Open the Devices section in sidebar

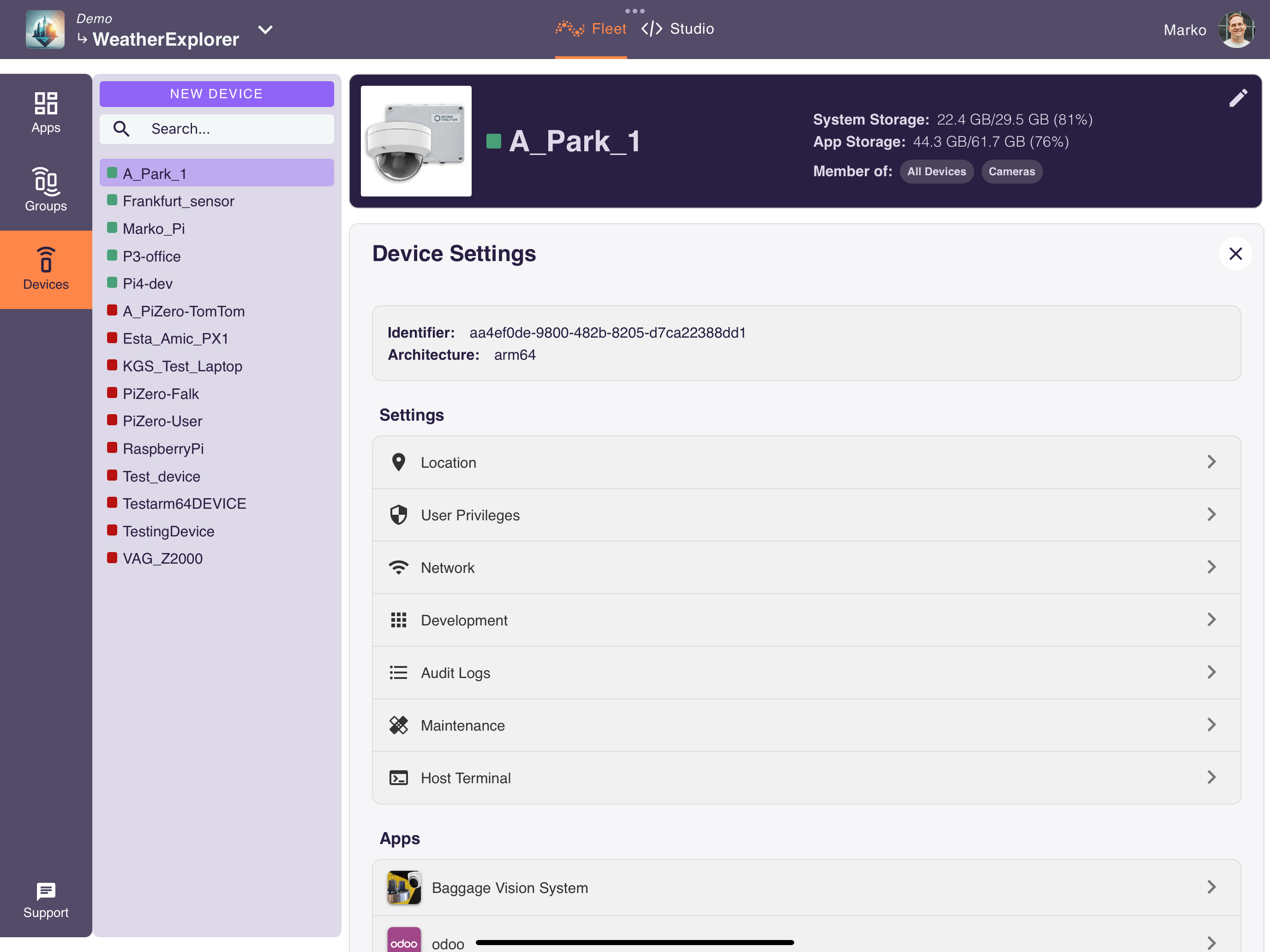(46, 269)
